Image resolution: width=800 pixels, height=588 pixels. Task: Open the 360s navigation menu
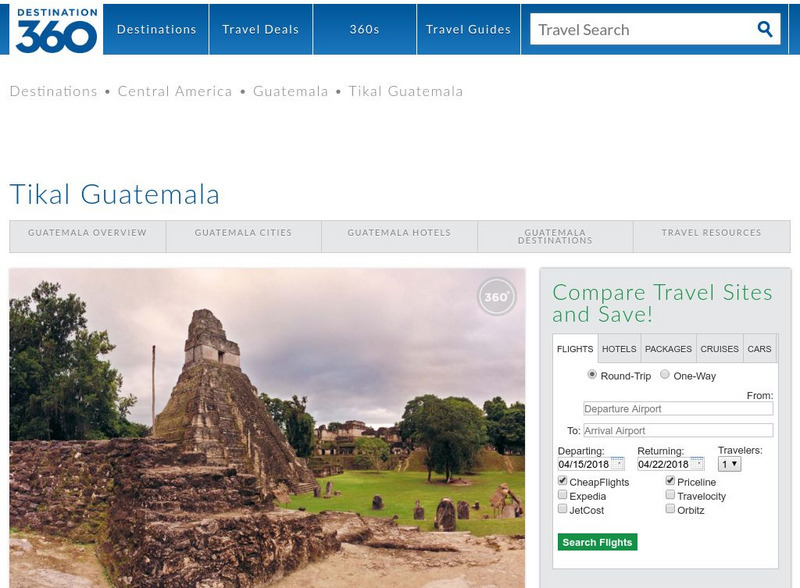(x=365, y=29)
